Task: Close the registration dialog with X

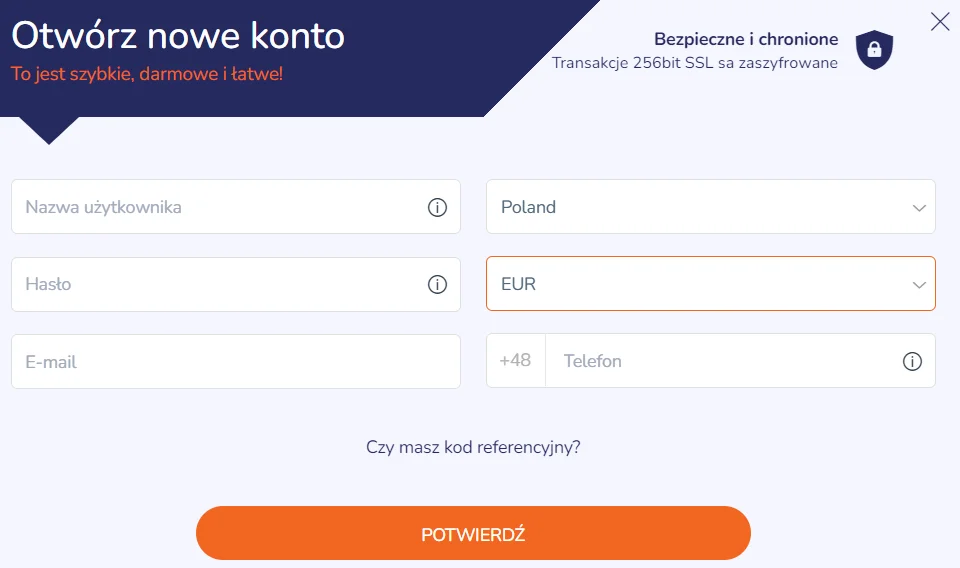Action: tap(940, 22)
